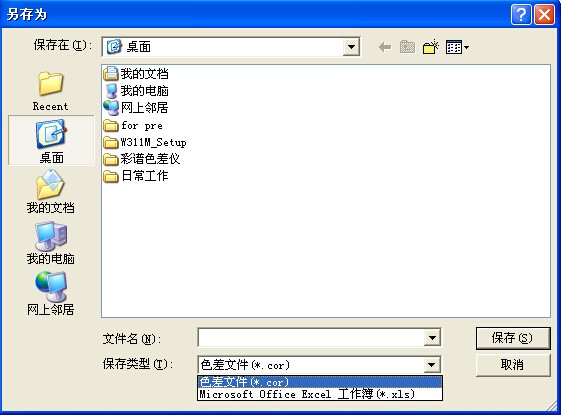This screenshot has width=561, height=415.
Task: Expand the 保存在 location dropdown
Action: (x=351, y=47)
